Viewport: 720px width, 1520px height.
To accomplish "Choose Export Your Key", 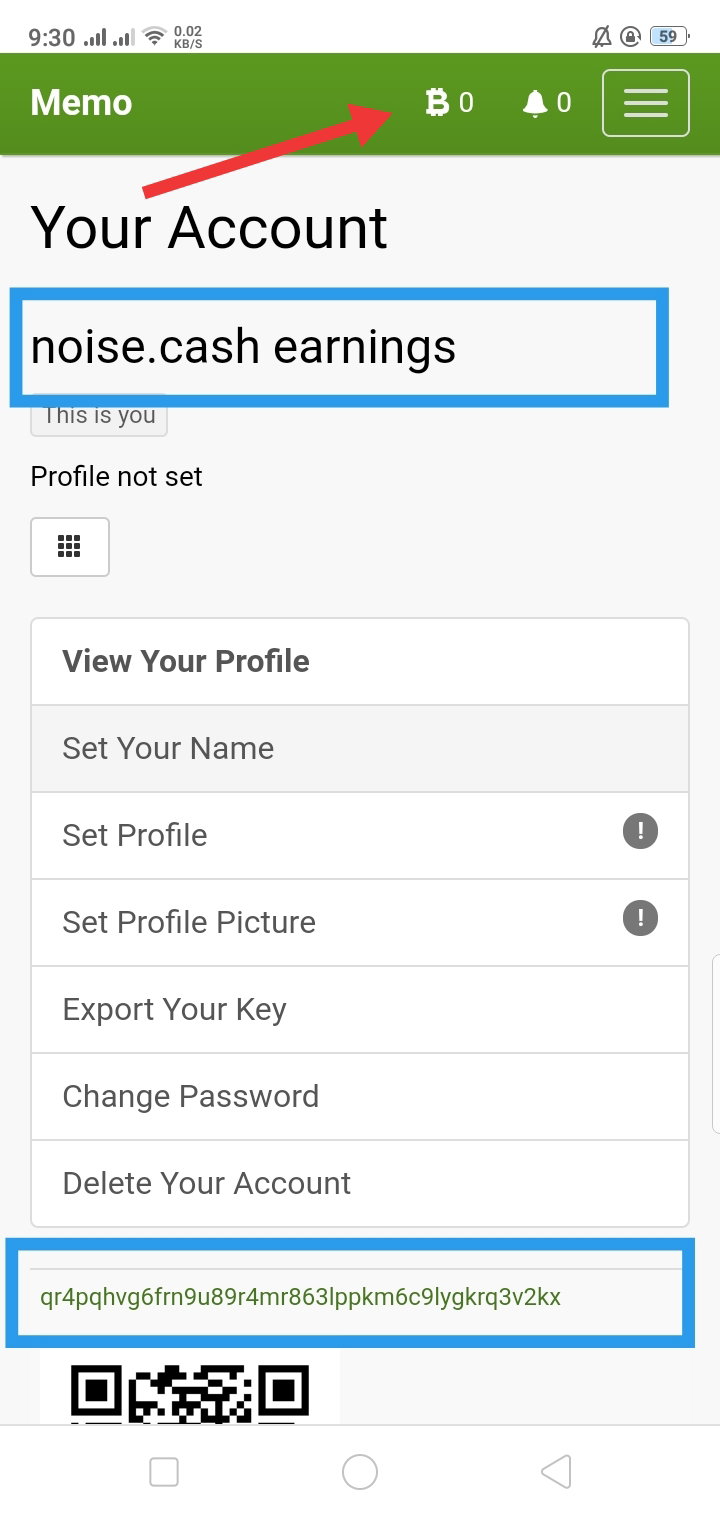I will tap(360, 1010).
